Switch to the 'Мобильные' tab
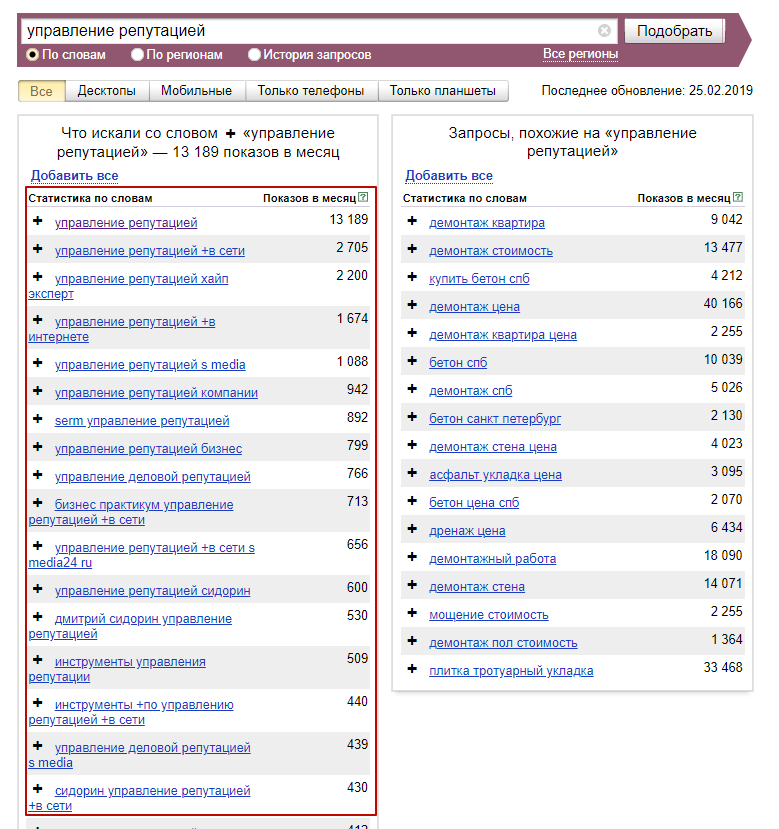 tap(197, 91)
